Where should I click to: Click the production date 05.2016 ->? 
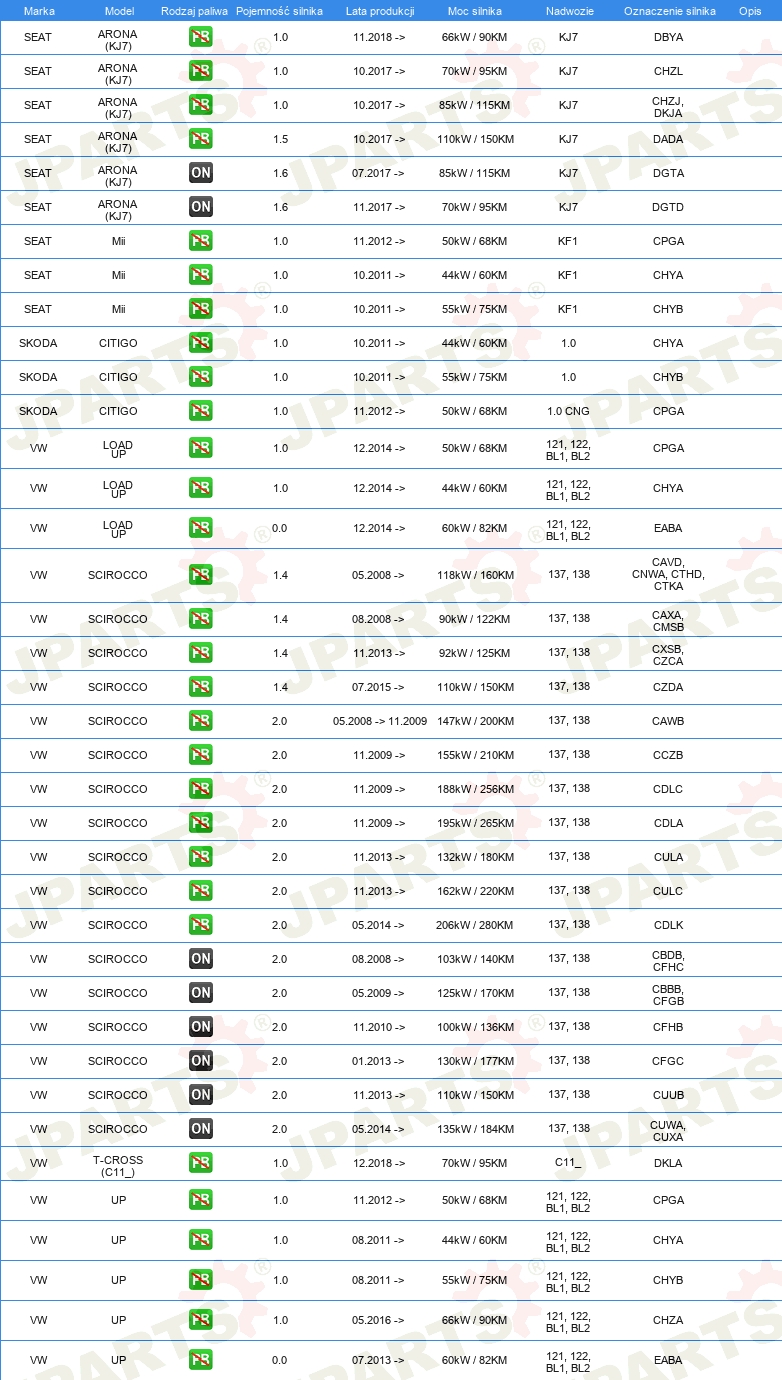tap(379, 1320)
